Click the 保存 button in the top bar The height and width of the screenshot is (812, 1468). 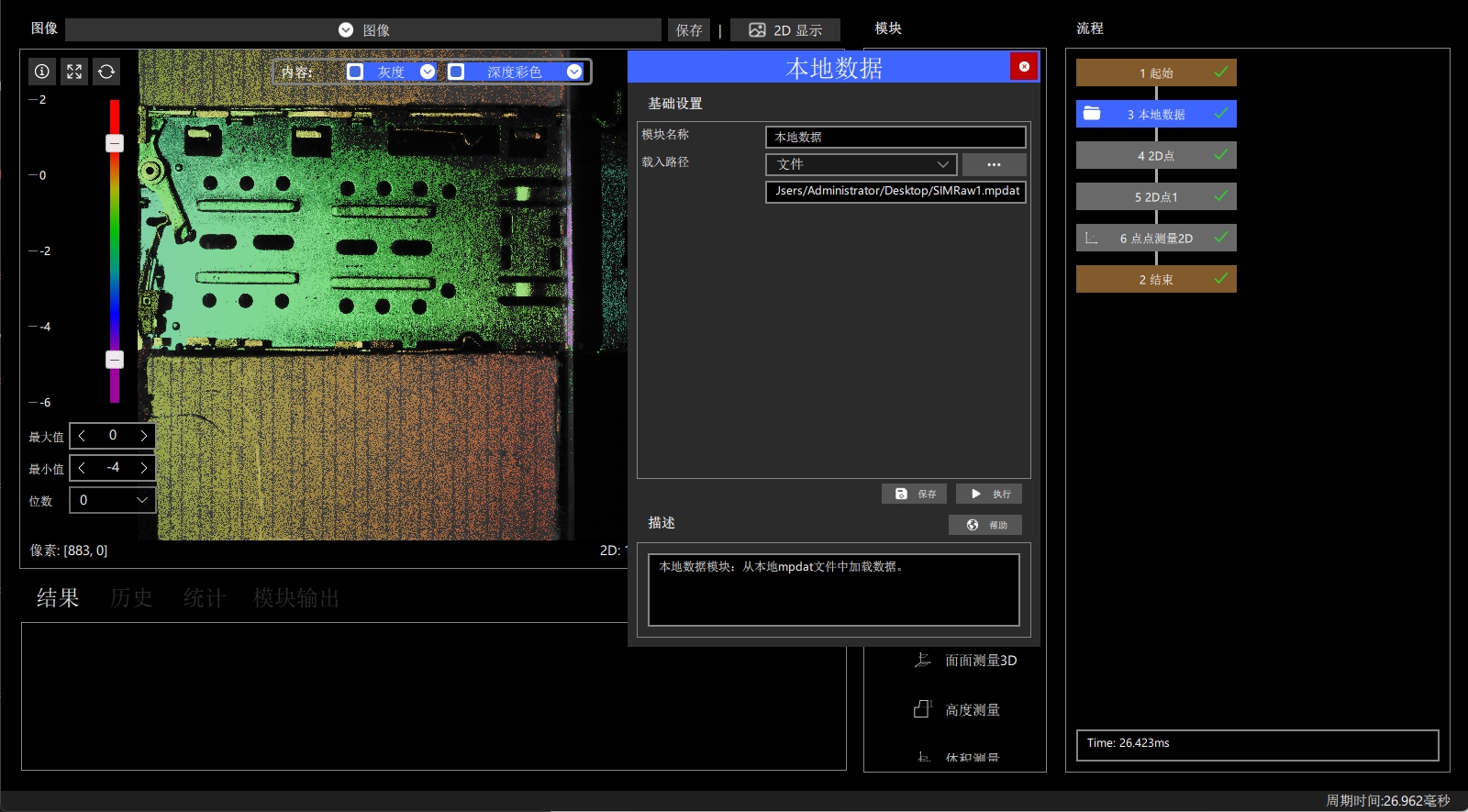pyautogui.click(x=689, y=30)
